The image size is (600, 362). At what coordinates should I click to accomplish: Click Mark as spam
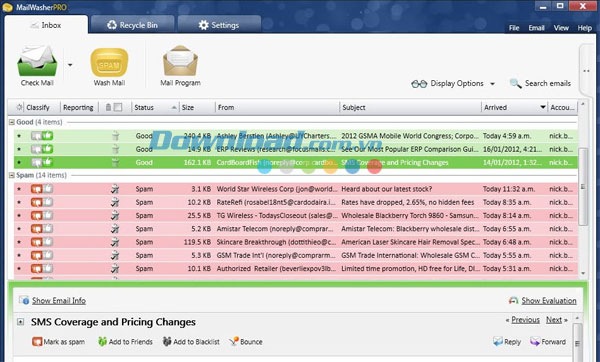[59, 342]
